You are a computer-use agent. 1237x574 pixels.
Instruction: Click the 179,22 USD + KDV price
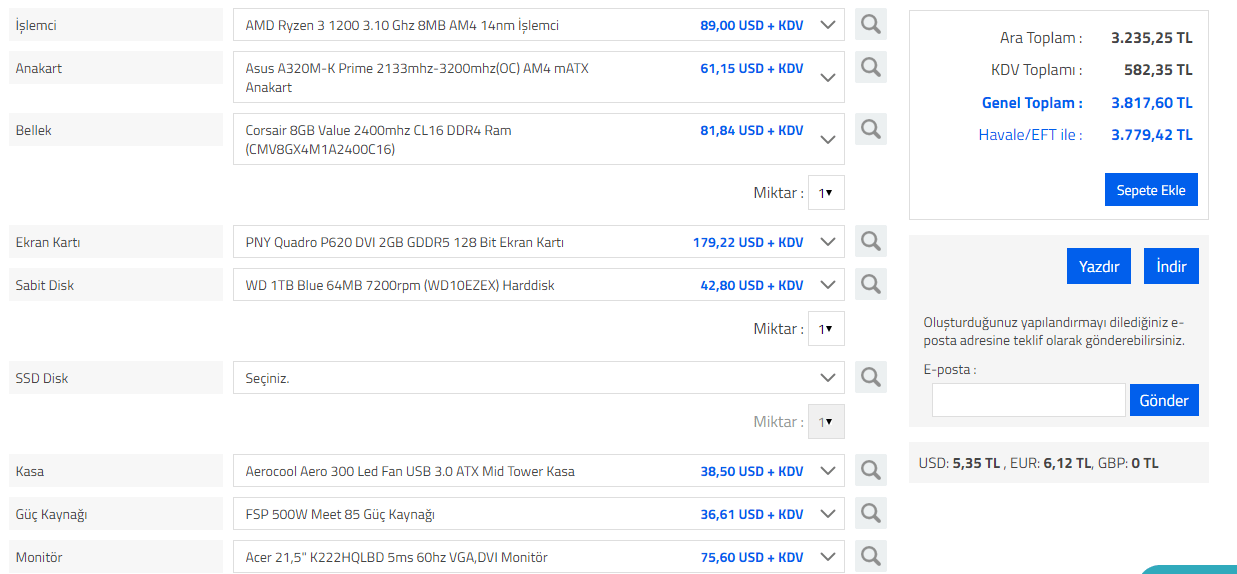[748, 242]
